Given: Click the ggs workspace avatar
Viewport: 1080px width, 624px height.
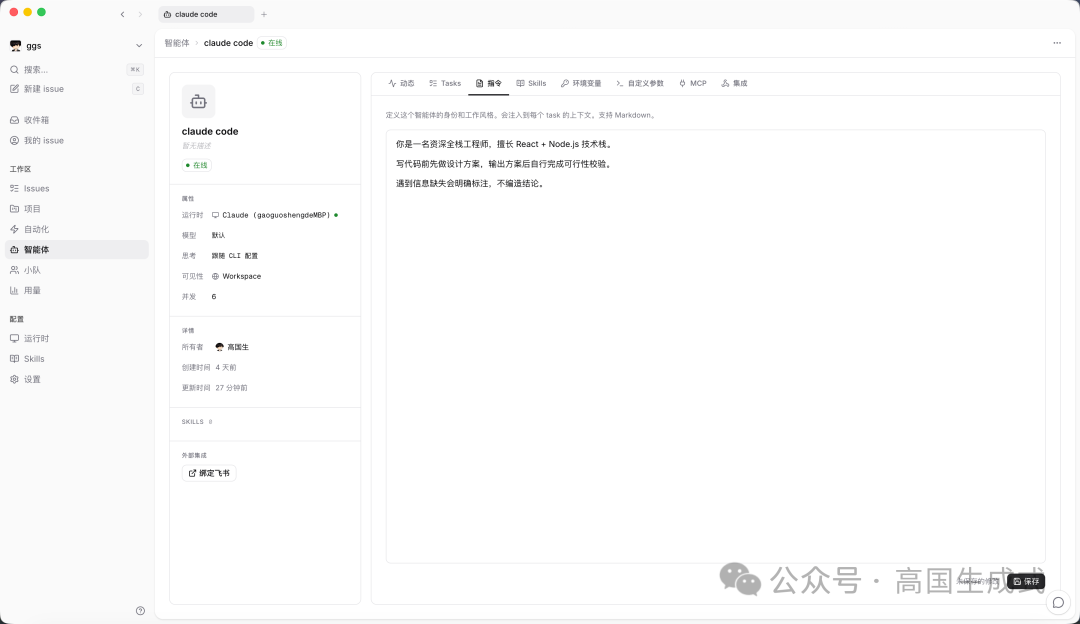Looking at the screenshot, I should (15, 45).
